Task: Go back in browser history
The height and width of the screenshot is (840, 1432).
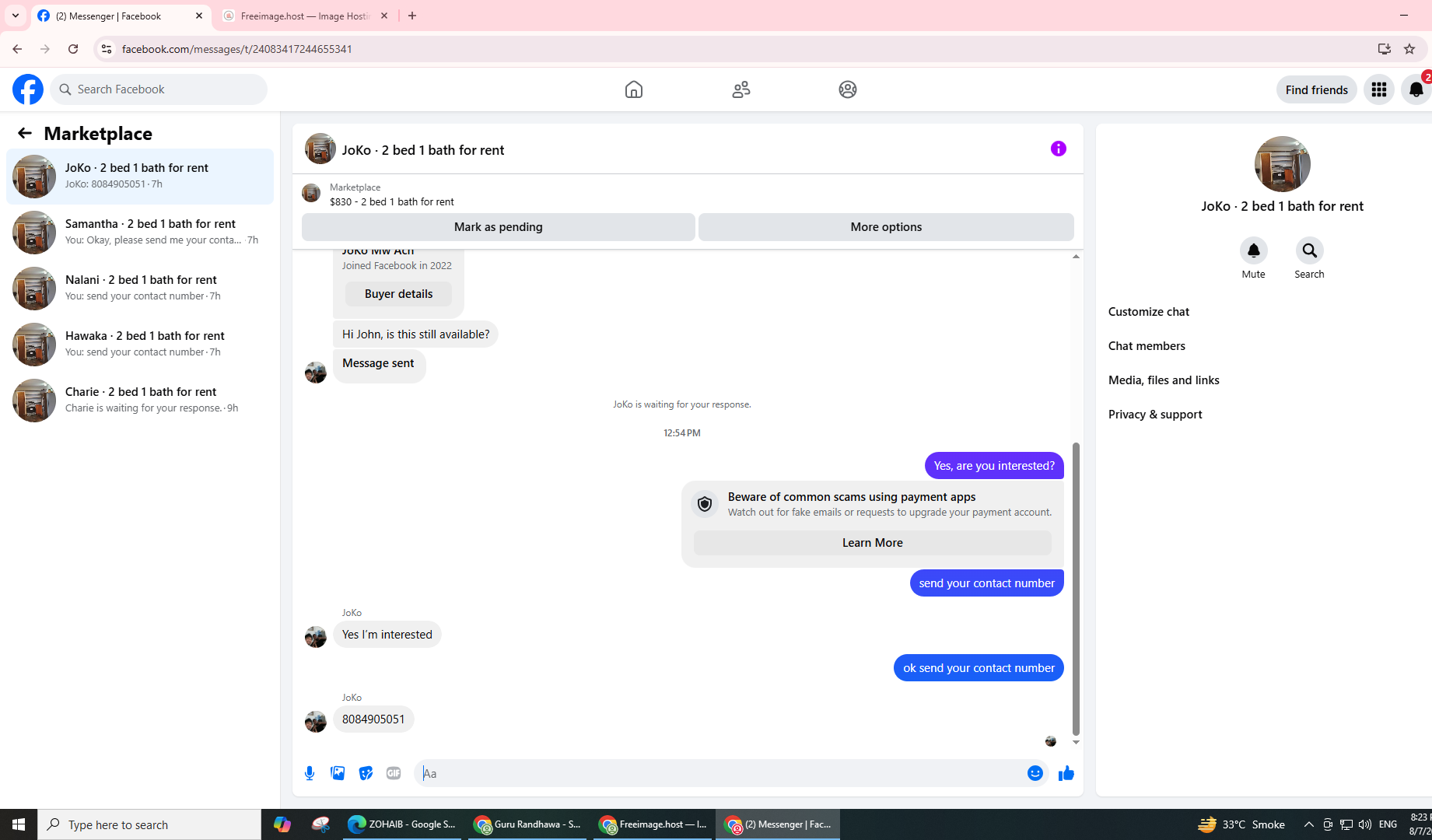Action: pyautogui.click(x=17, y=49)
